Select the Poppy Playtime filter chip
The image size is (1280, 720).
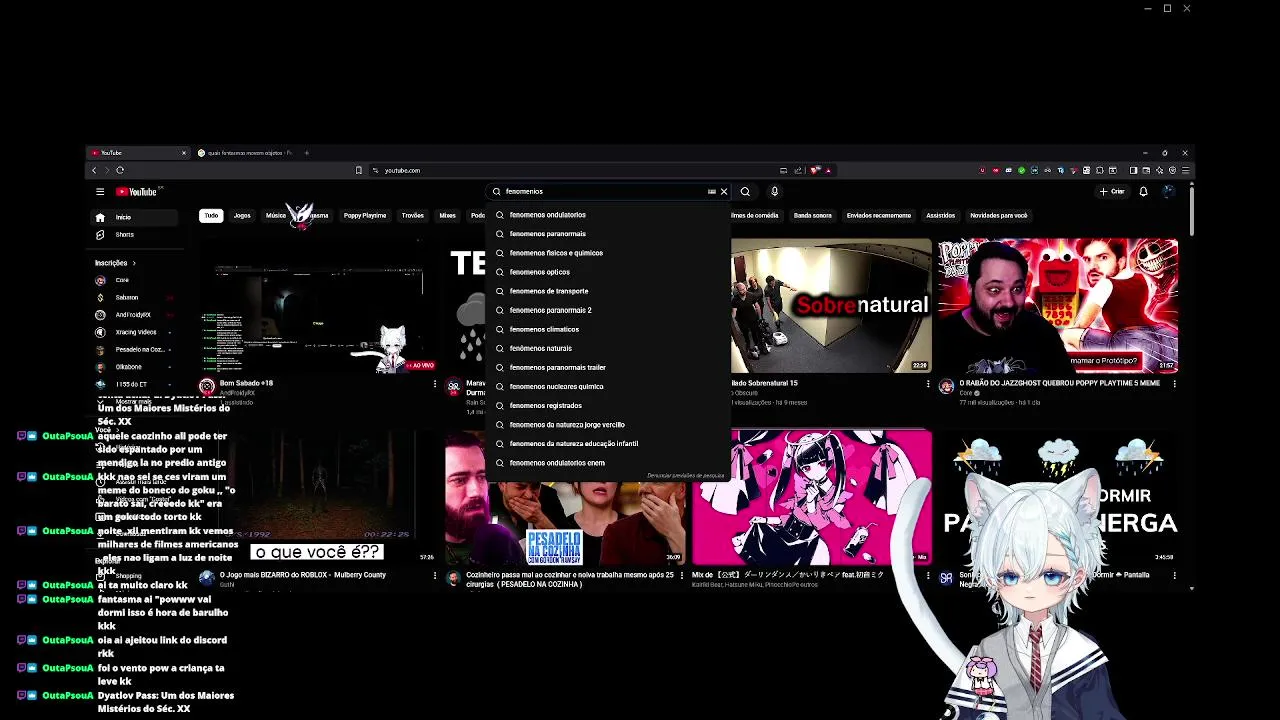point(365,215)
